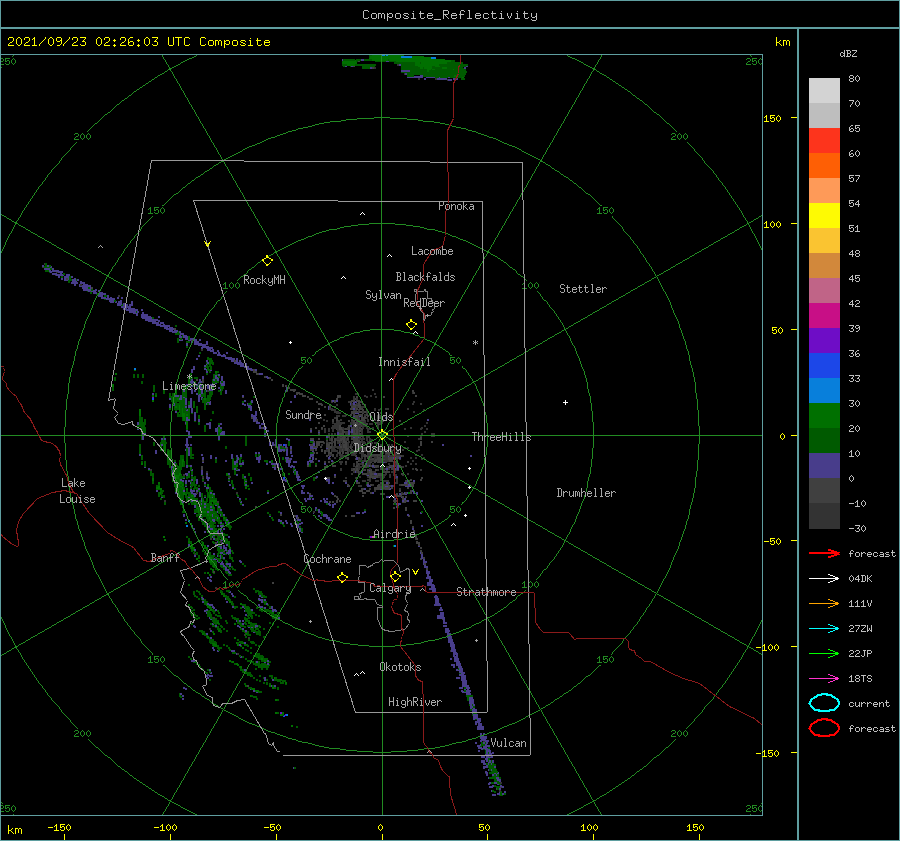Click the HighRiver town label
The height and width of the screenshot is (841, 900).
click(415, 702)
